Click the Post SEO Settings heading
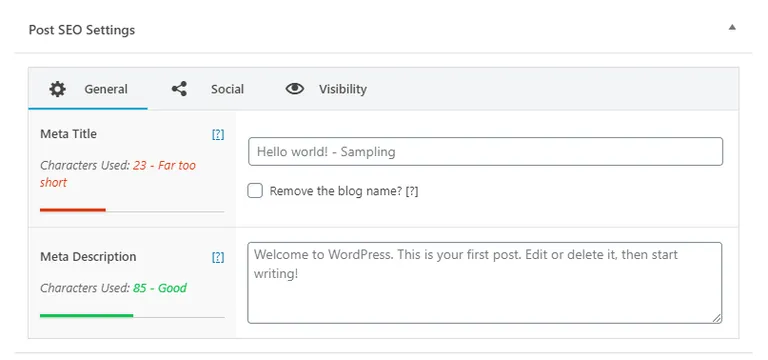The width and height of the screenshot is (768, 360). click(82, 30)
